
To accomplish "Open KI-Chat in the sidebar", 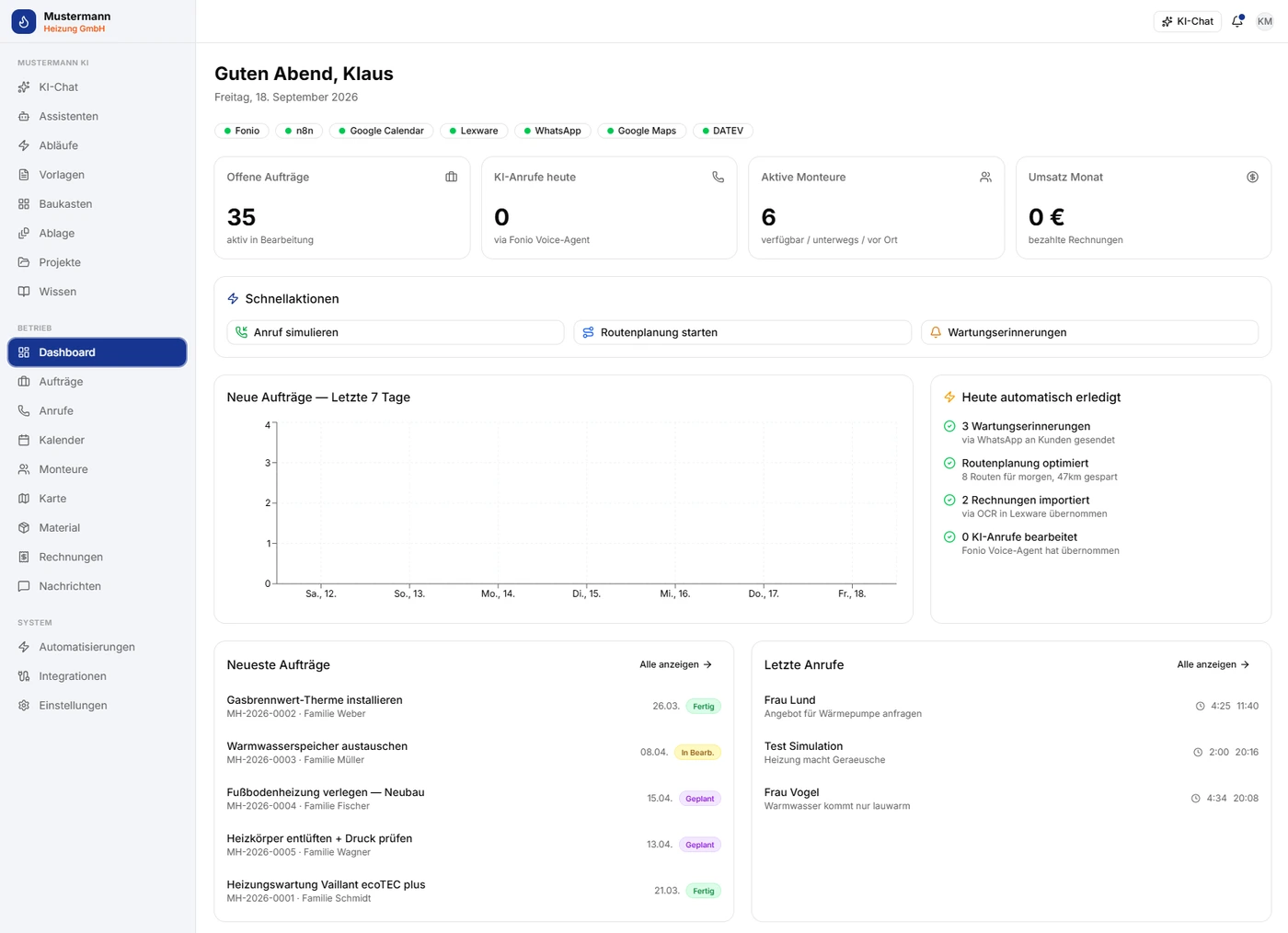I will pos(98,87).
